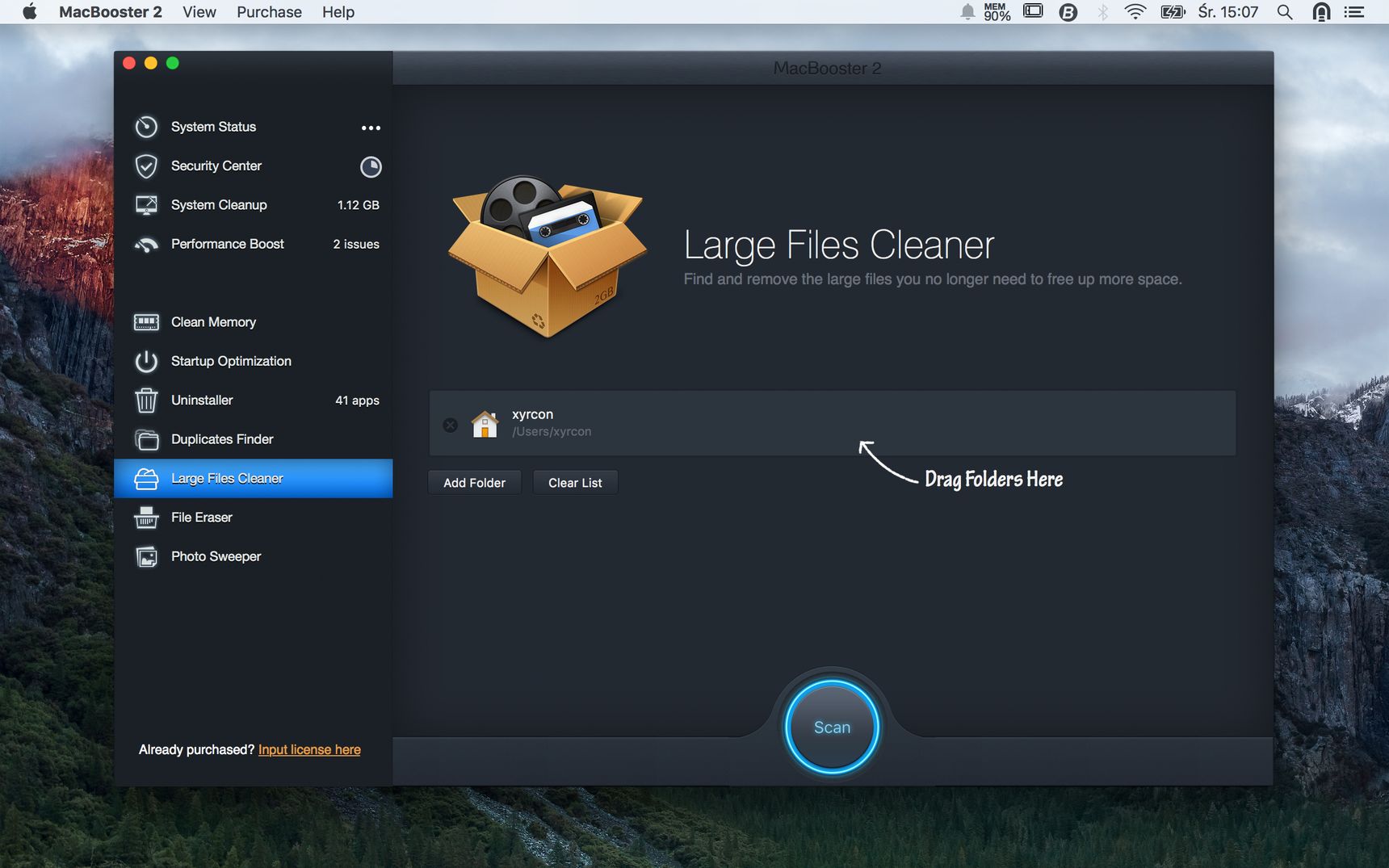Click the Bluetooth menu bar icon
Screen dimensions: 1389x868
click(x=1102, y=12)
